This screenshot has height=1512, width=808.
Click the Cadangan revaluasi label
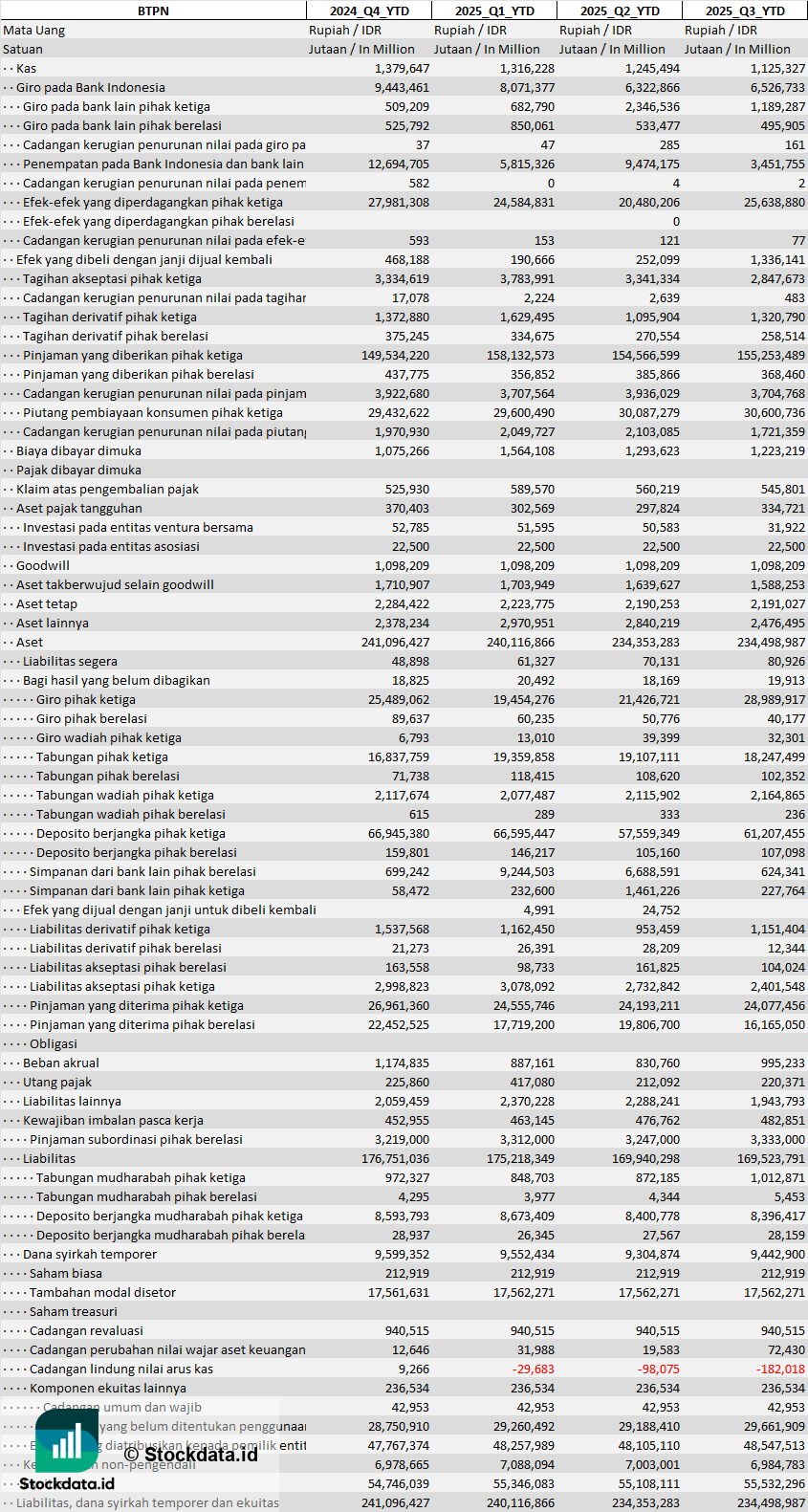pyautogui.click(x=86, y=1330)
